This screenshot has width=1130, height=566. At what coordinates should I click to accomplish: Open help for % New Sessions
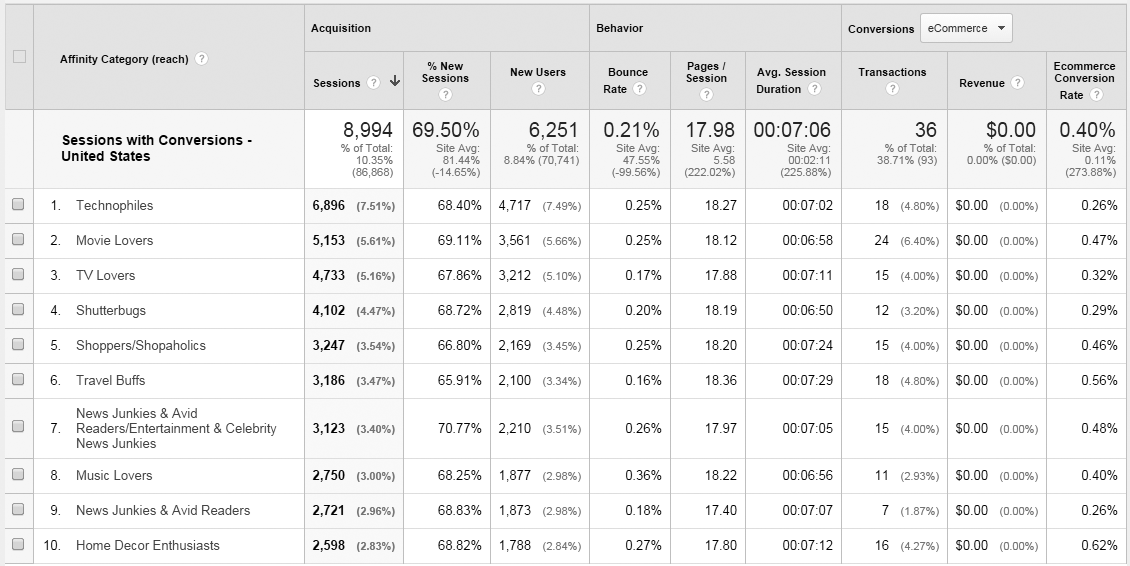[x=445, y=95]
